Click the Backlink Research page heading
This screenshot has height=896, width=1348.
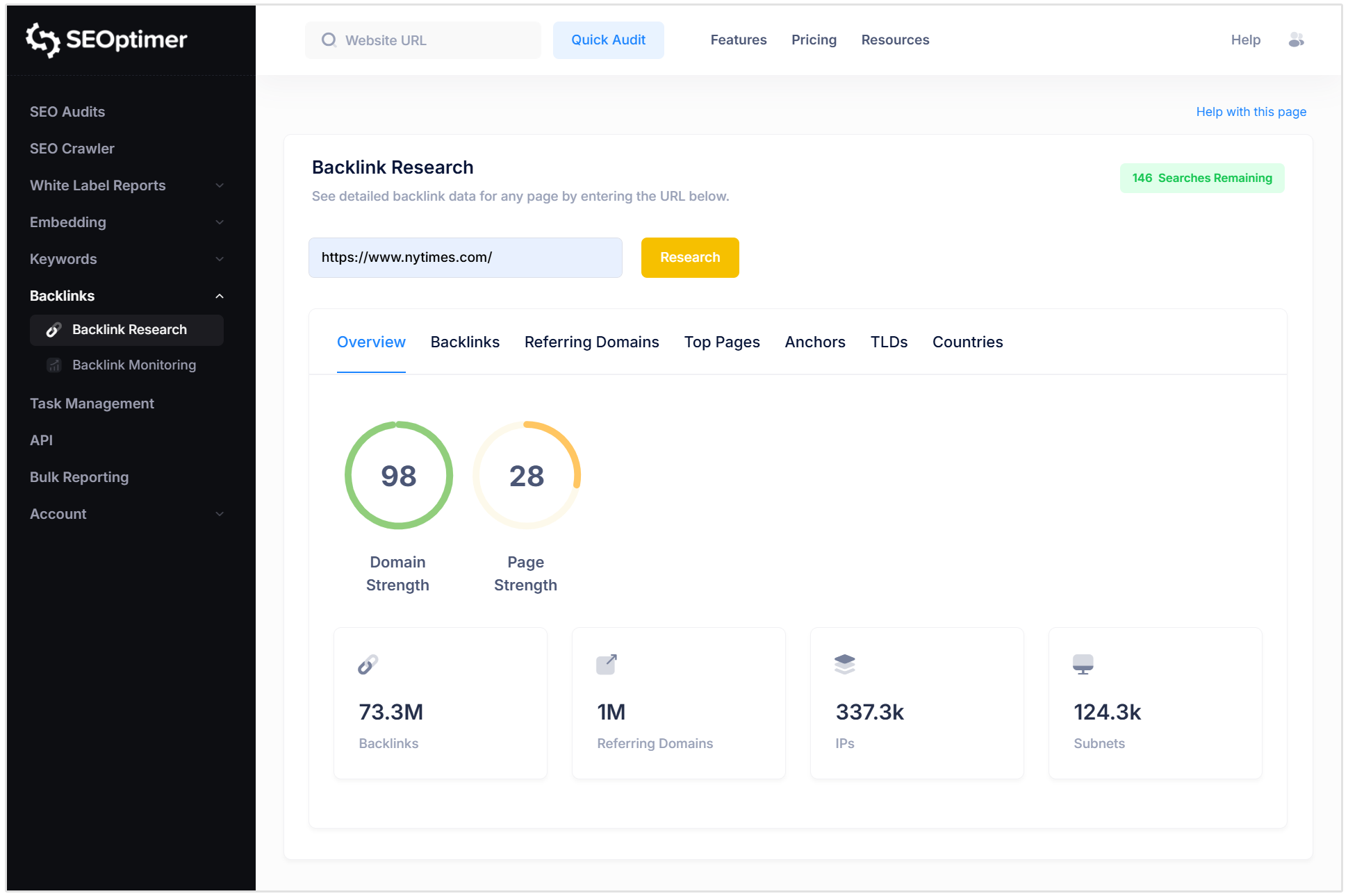[x=393, y=167]
